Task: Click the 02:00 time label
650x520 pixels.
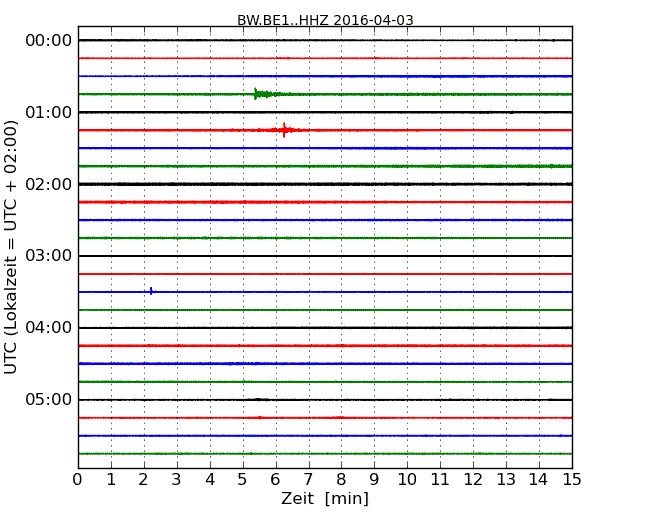Action: coord(49,184)
